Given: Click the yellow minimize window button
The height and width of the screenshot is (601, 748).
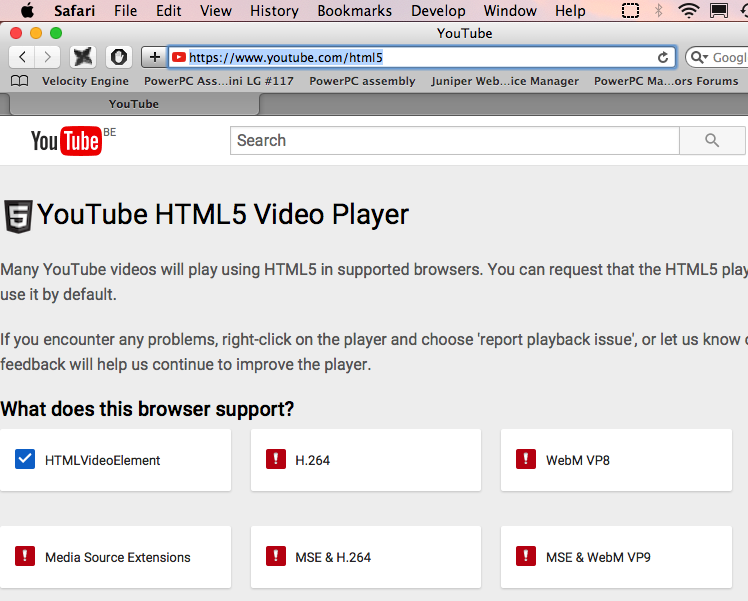Looking at the screenshot, I should pyautogui.click(x=36, y=33).
